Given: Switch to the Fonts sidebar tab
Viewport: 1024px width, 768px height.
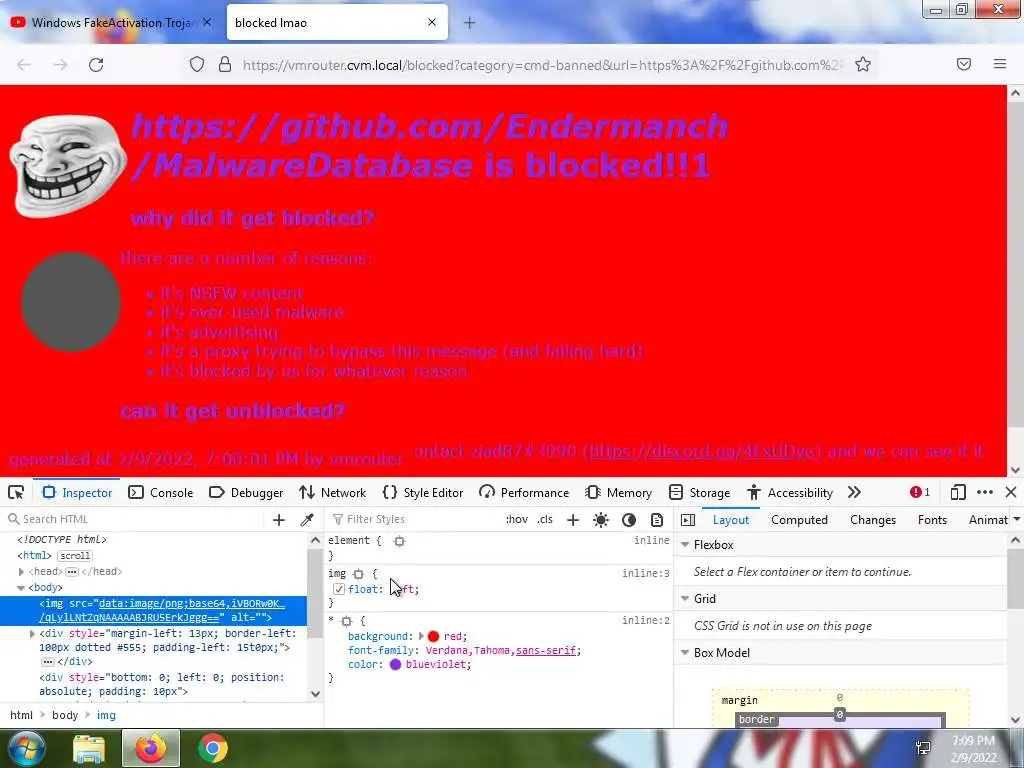Looking at the screenshot, I should (932, 520).
